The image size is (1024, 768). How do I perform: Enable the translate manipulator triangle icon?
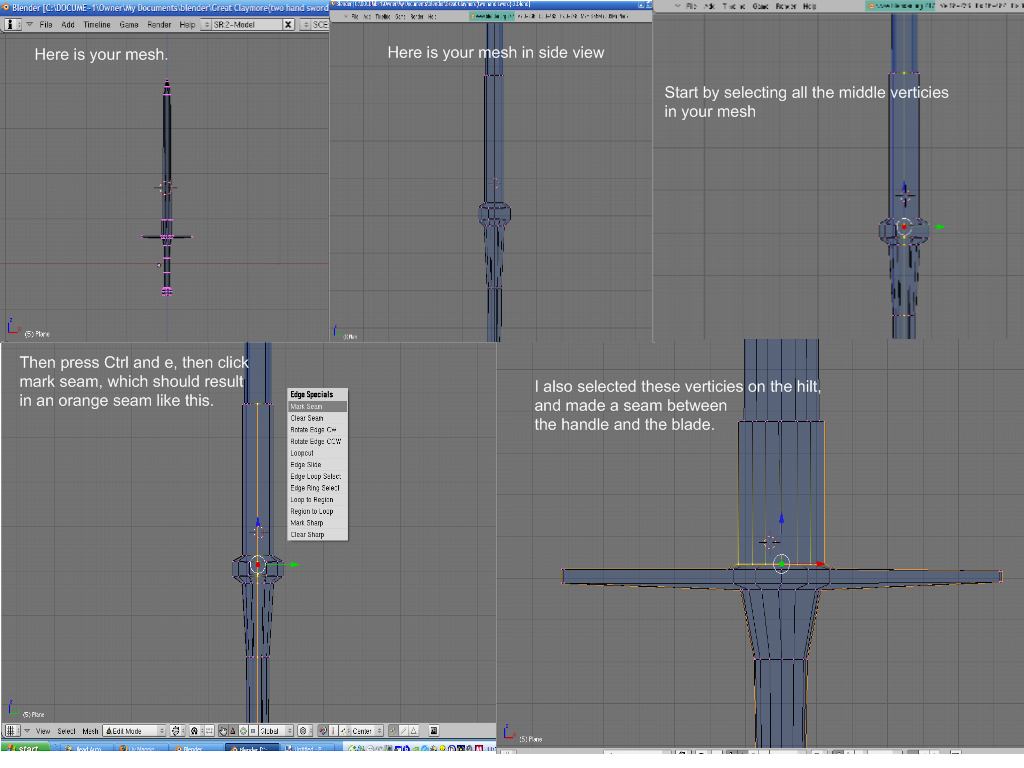pos(233,731)
